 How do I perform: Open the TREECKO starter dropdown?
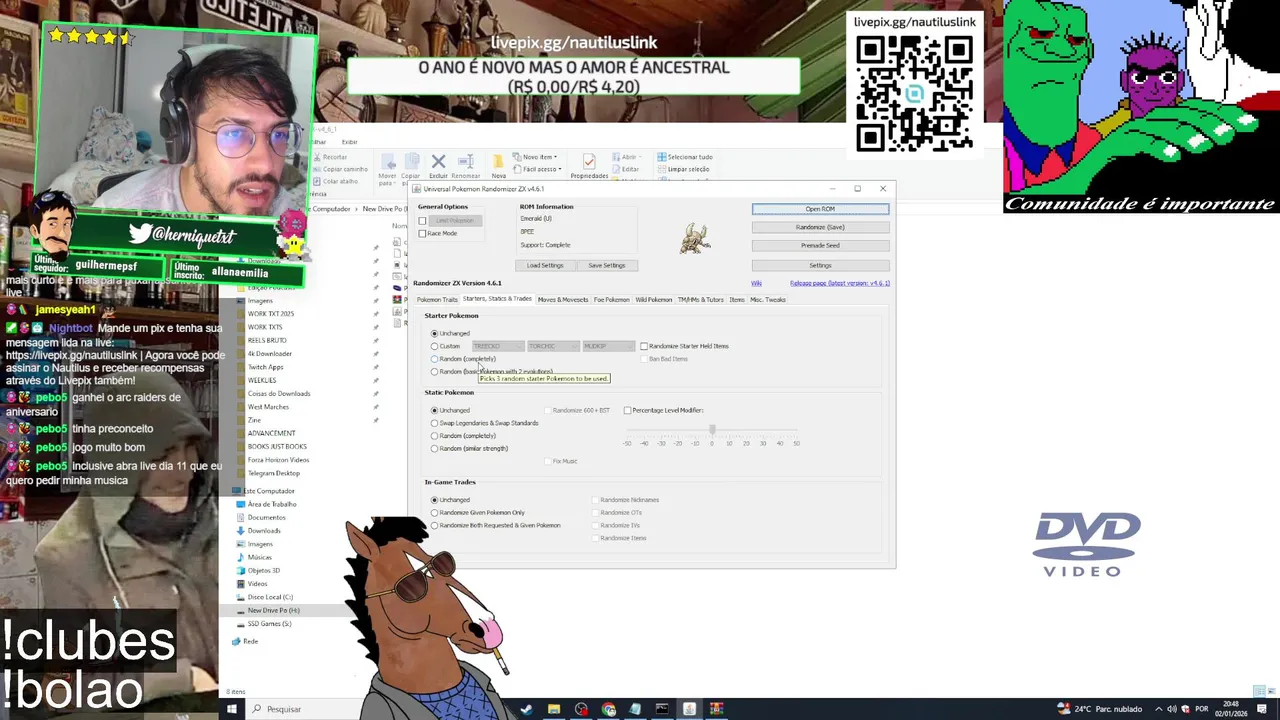click(x=498, y=346)
